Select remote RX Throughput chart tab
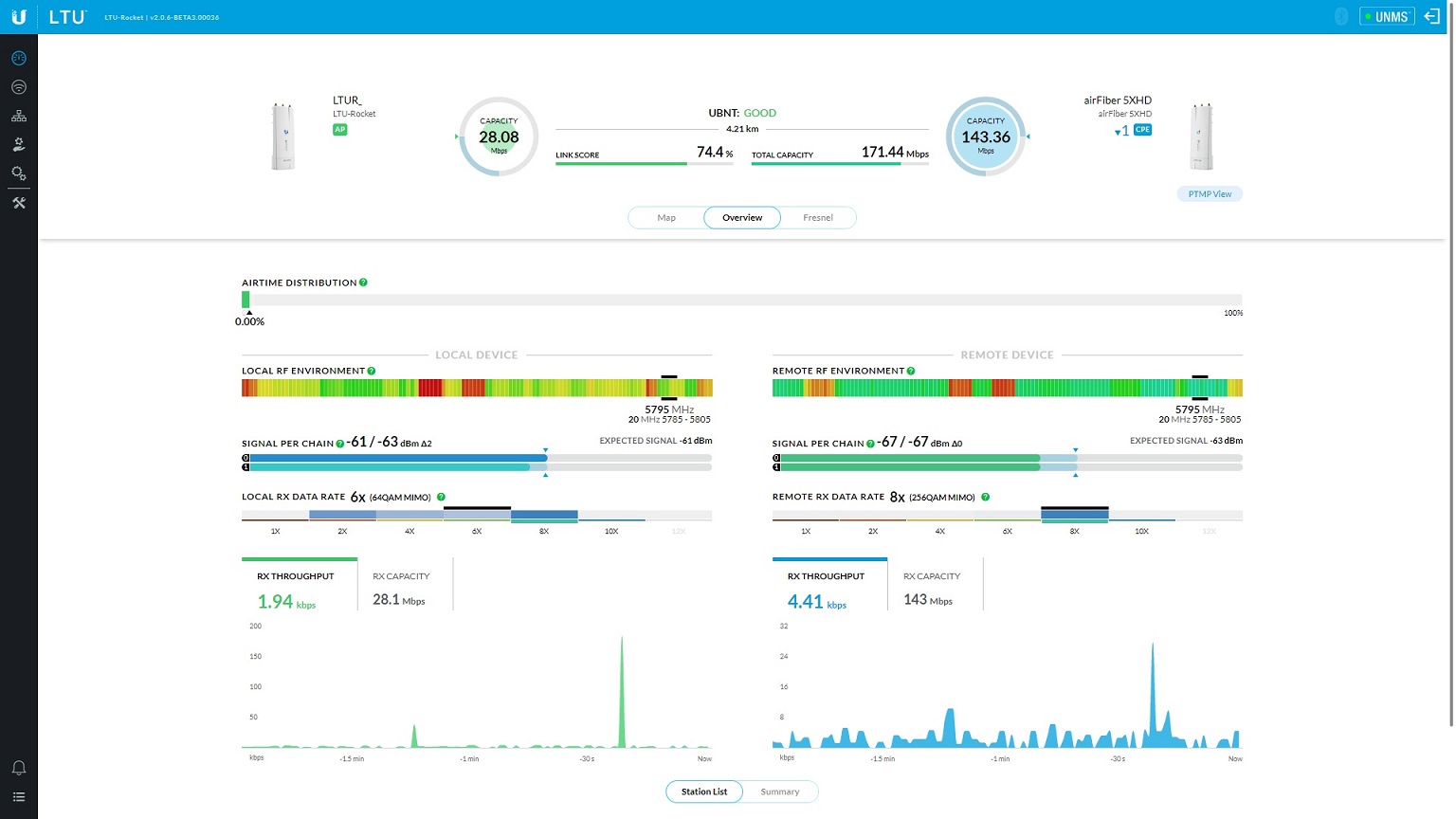This screenshot has height=819, width=1456. (x=829, y=585)
